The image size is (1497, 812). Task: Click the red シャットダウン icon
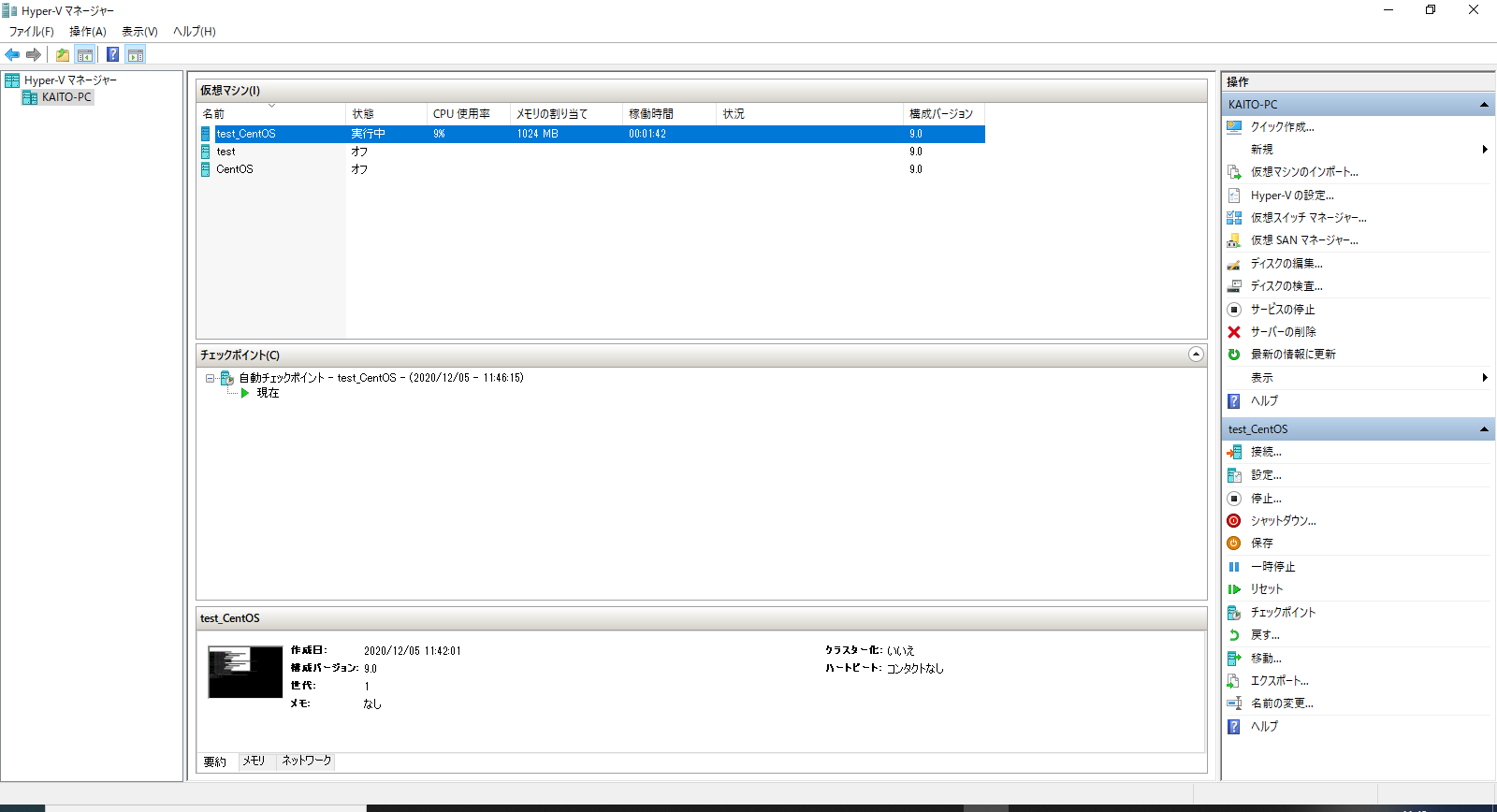(x=1234, y=521)
